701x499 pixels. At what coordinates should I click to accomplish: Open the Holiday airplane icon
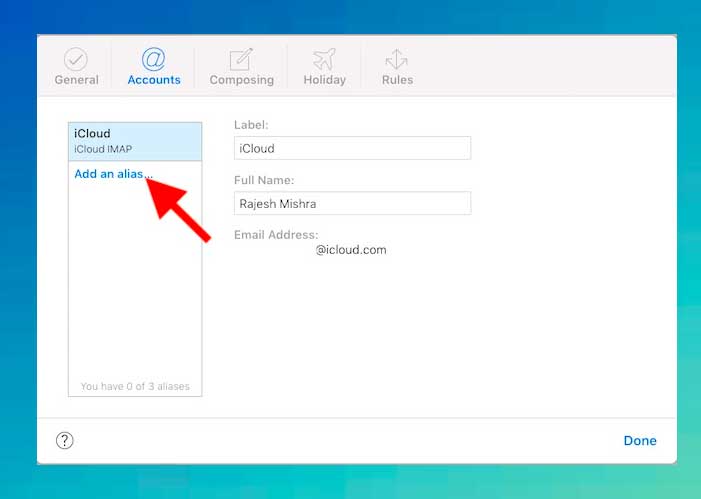coord(325,59)
